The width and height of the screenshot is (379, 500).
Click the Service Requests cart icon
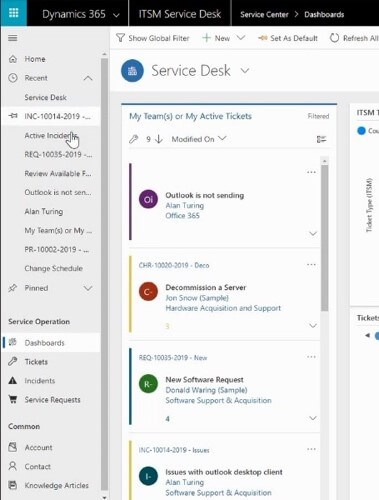13,399
